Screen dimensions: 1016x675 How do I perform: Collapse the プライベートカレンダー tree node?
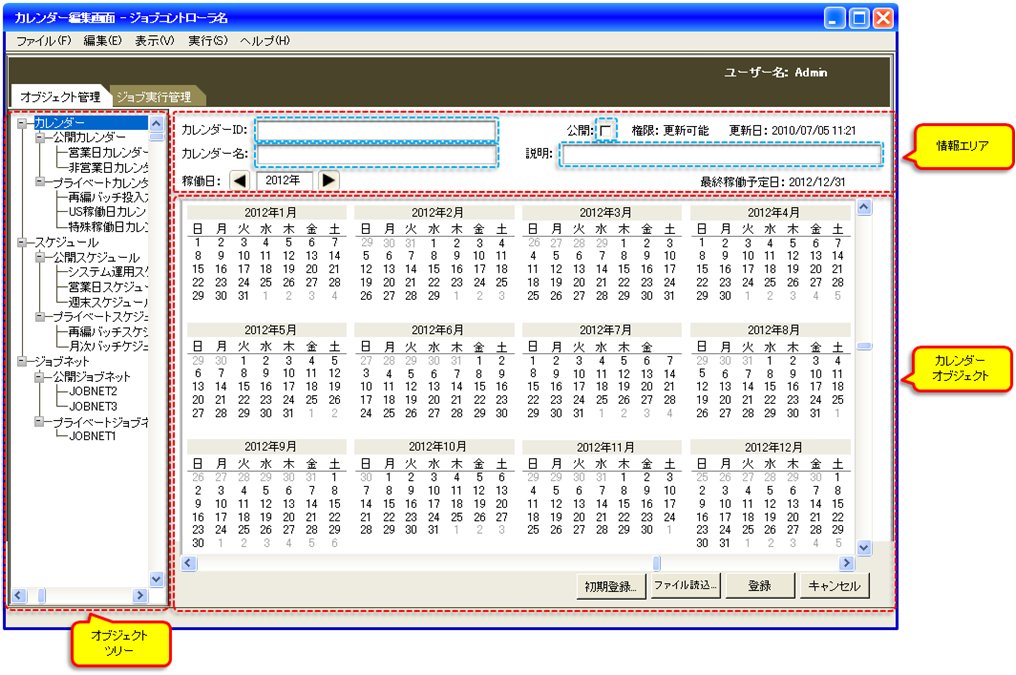pyautogui.click(x=40, y=182)
